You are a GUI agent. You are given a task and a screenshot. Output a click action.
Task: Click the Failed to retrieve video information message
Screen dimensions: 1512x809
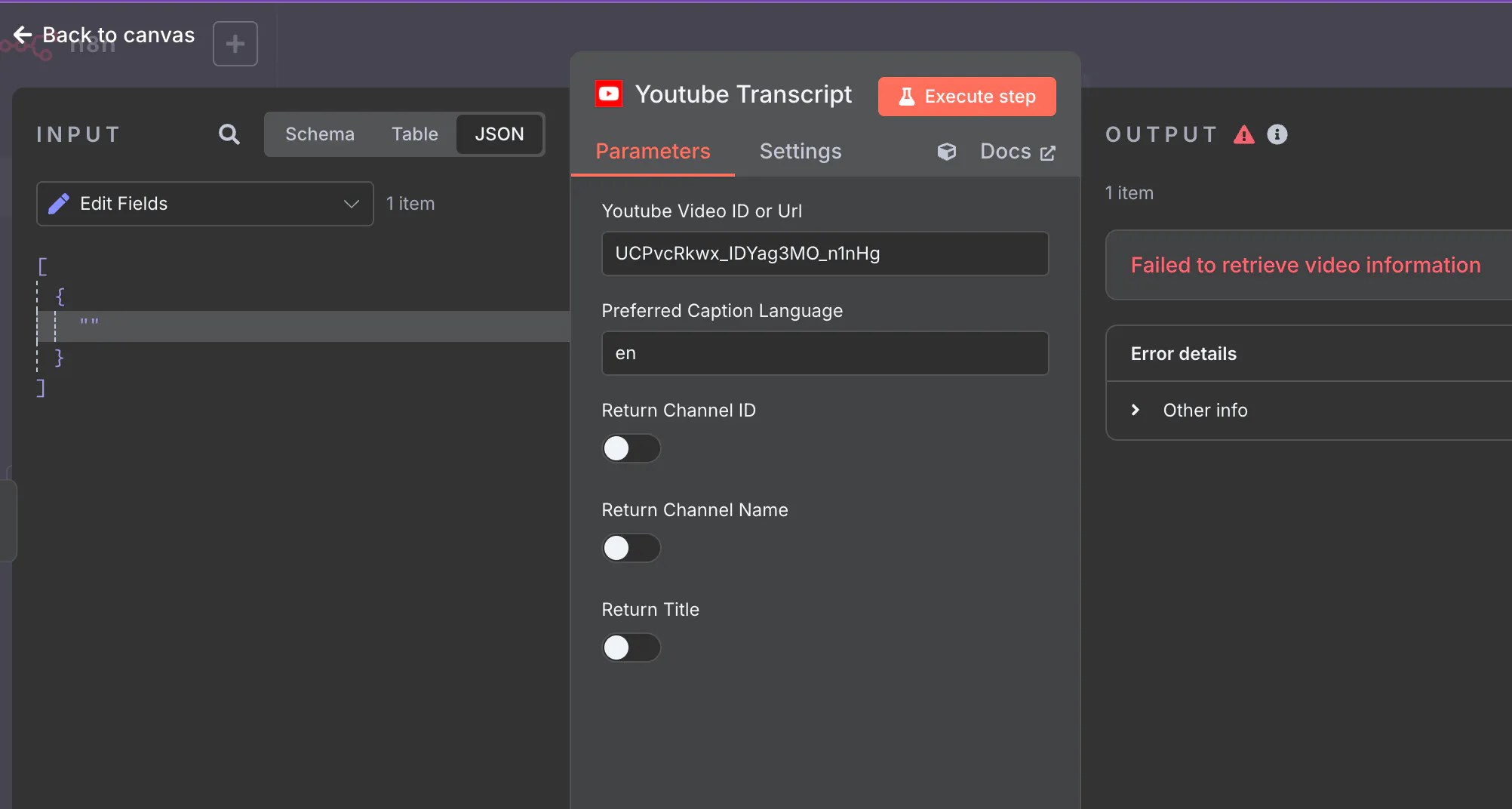tap(1306, 265)
